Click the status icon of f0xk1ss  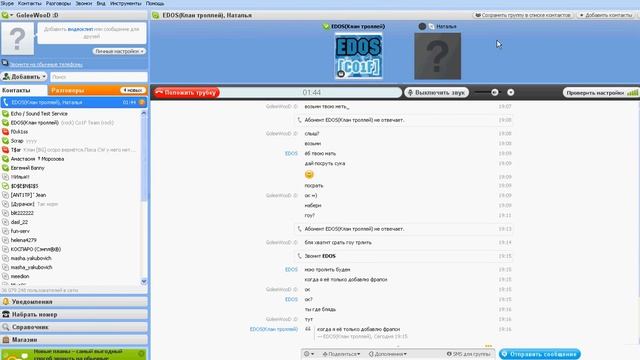click(x=5, y=132)
